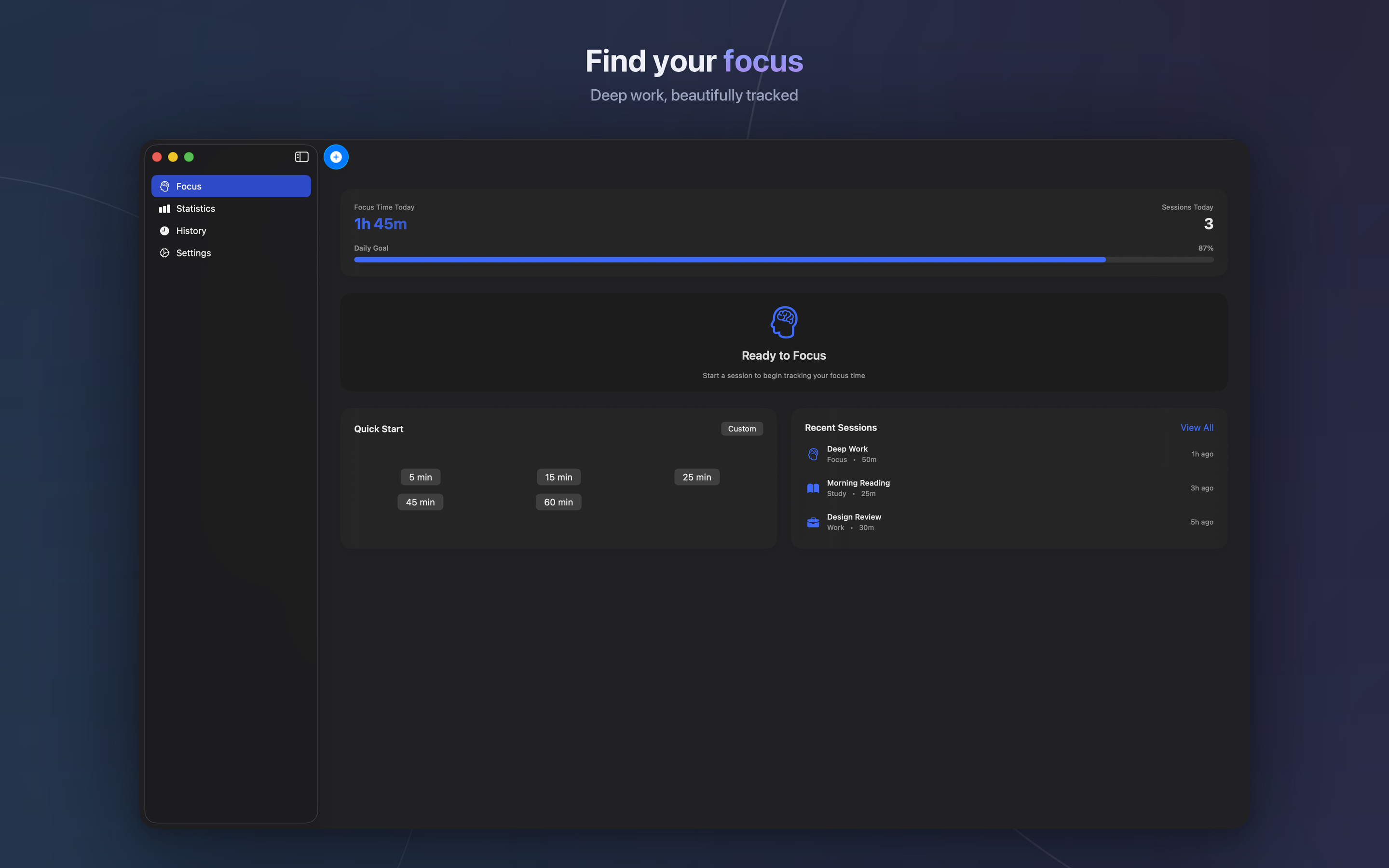Viewport: 1389px width, 868px height.
Task: Click the Focus Time Today label
Action: (x=384, y=207)
